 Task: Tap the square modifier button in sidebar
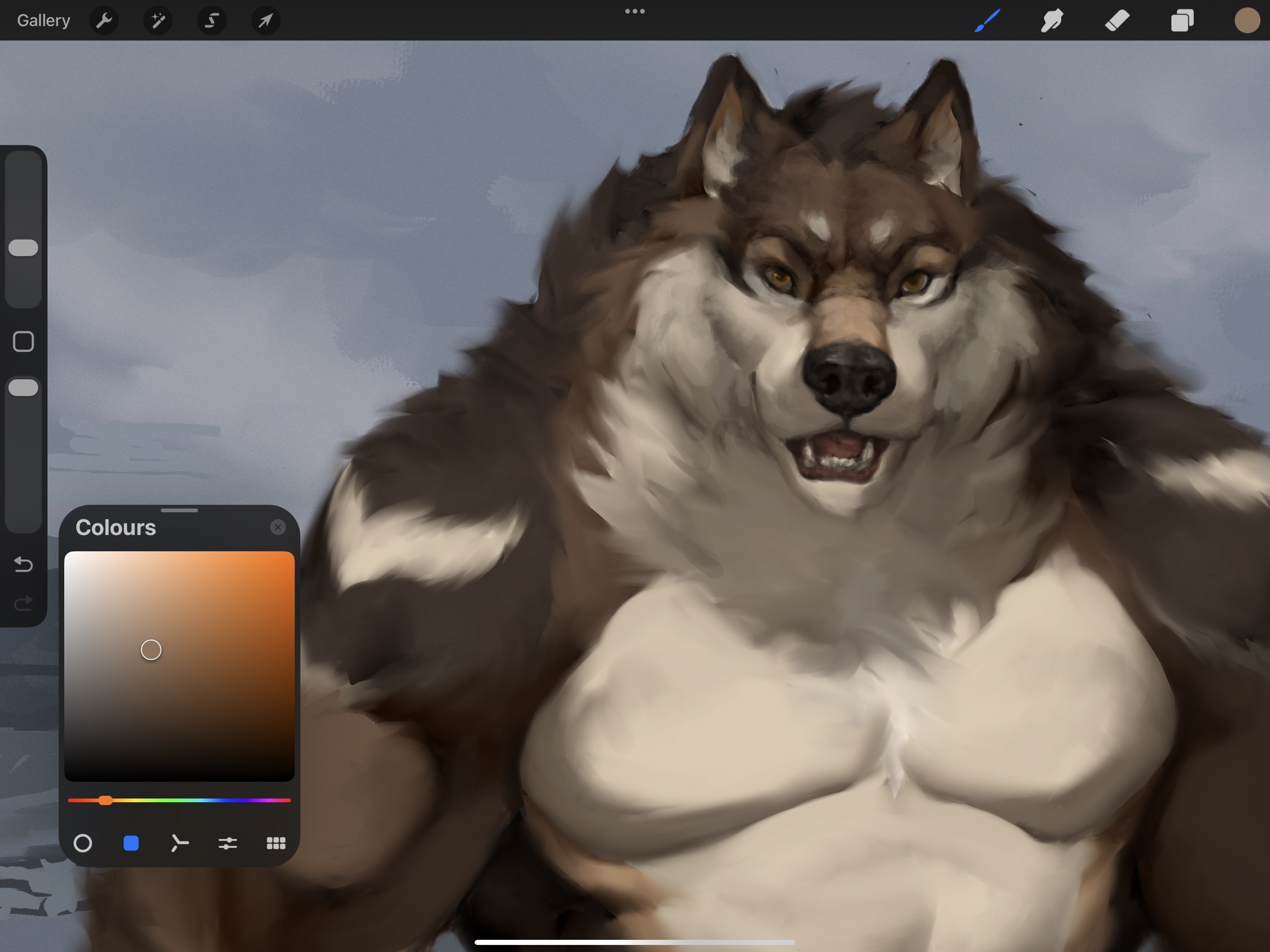[23, 342]
